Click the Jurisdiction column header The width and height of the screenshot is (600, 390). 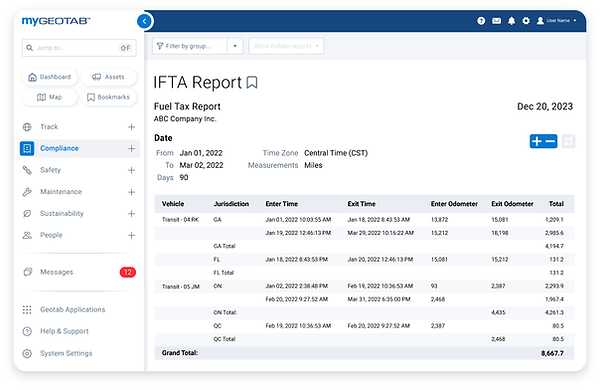(231, 204)
